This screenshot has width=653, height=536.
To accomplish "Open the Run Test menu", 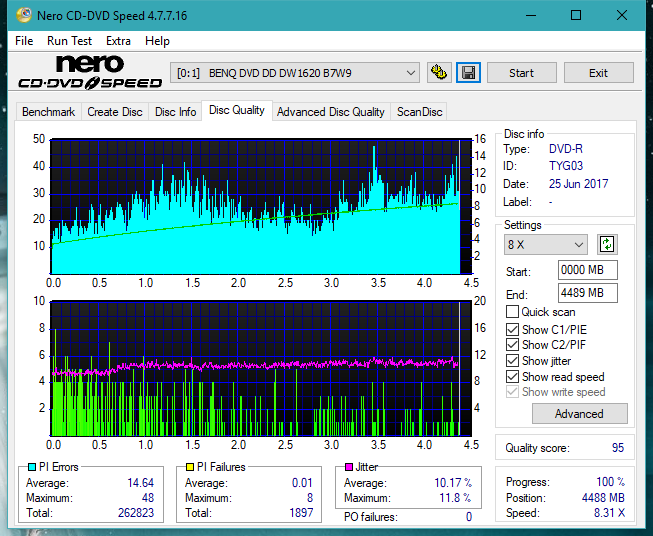I will [69, 41].
